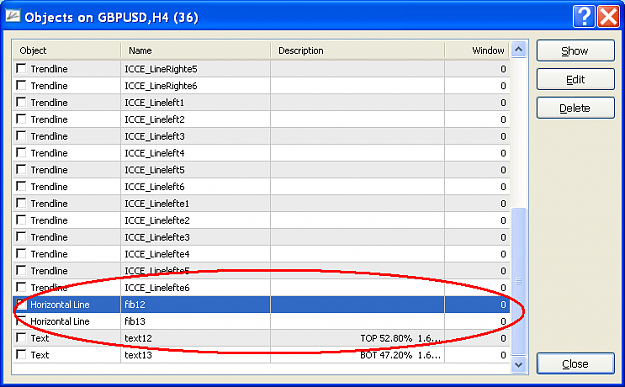Open the Edit object dialog button
The height and width of the screenshot is (387, 625).
[575, 79]
